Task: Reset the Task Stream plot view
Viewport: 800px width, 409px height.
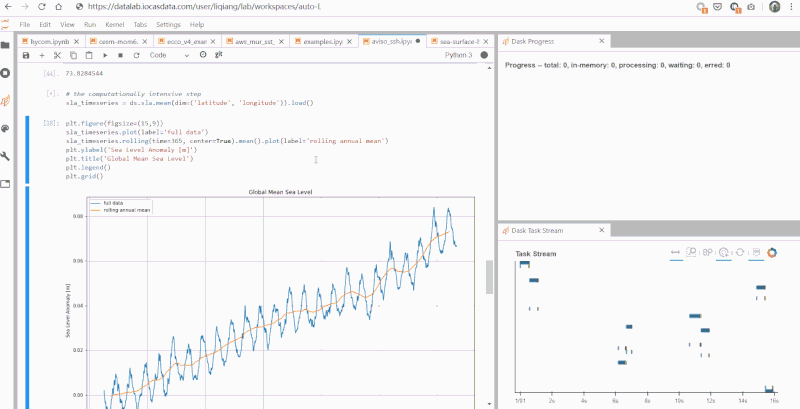Action: coord(740,252)
